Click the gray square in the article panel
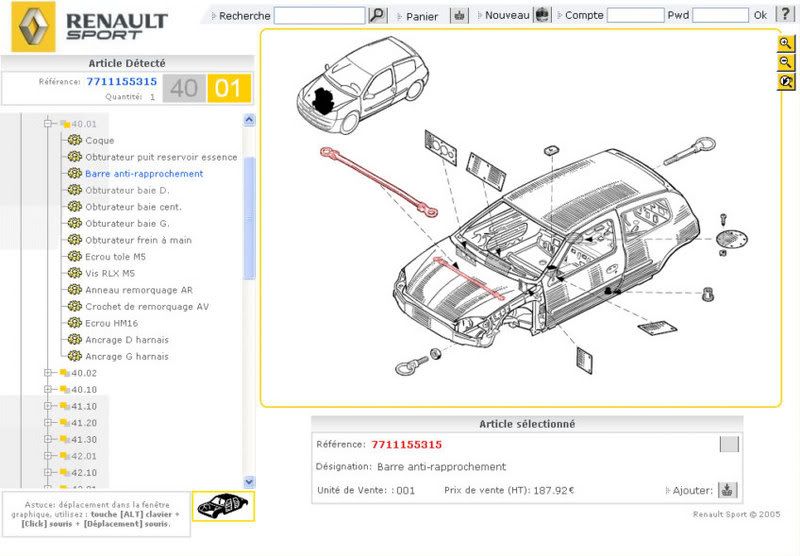The image size is (800, 556). pos(729,444)
